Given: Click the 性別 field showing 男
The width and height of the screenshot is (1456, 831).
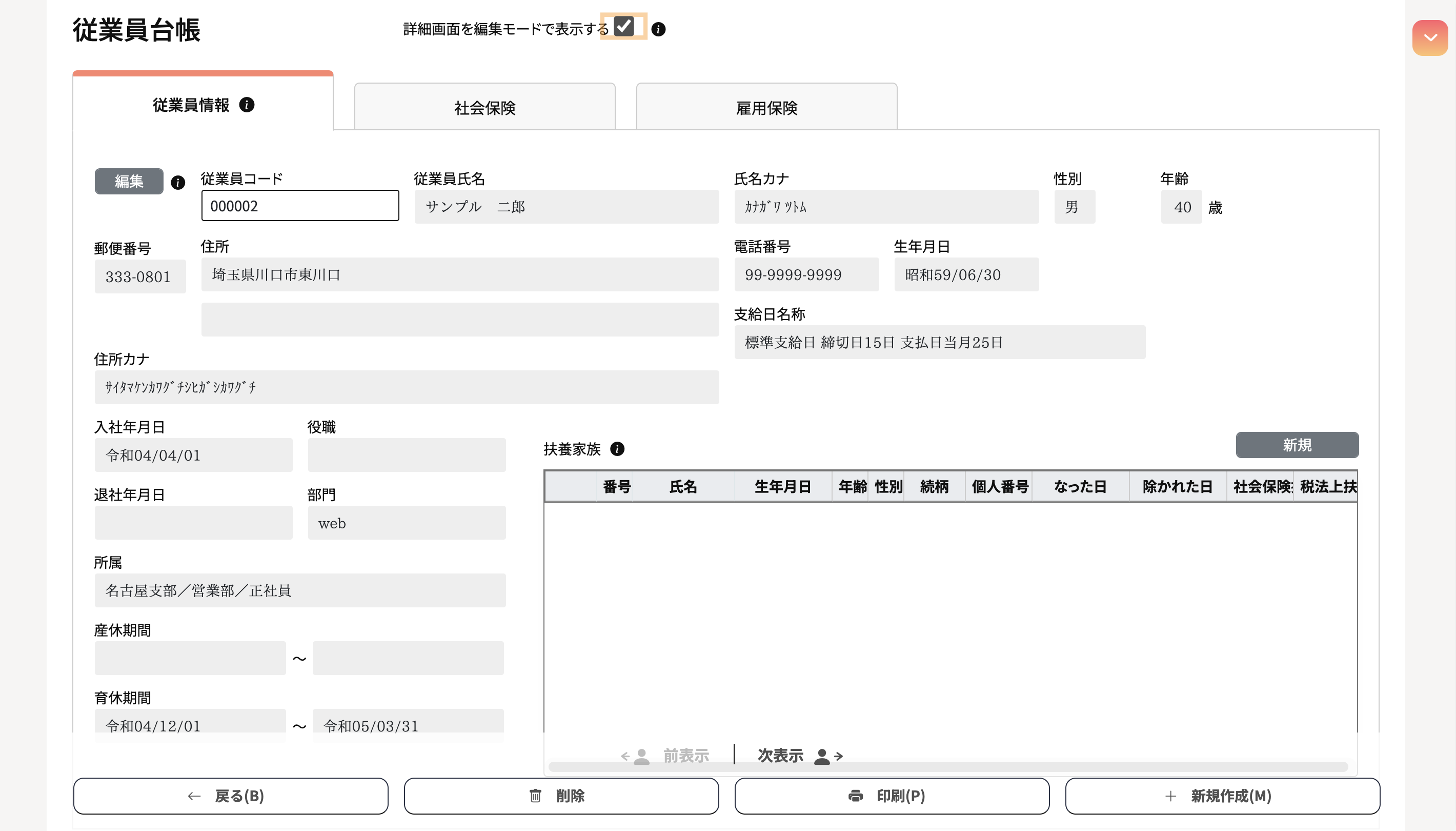Looking at the screenshot, I should (1075, 207).
